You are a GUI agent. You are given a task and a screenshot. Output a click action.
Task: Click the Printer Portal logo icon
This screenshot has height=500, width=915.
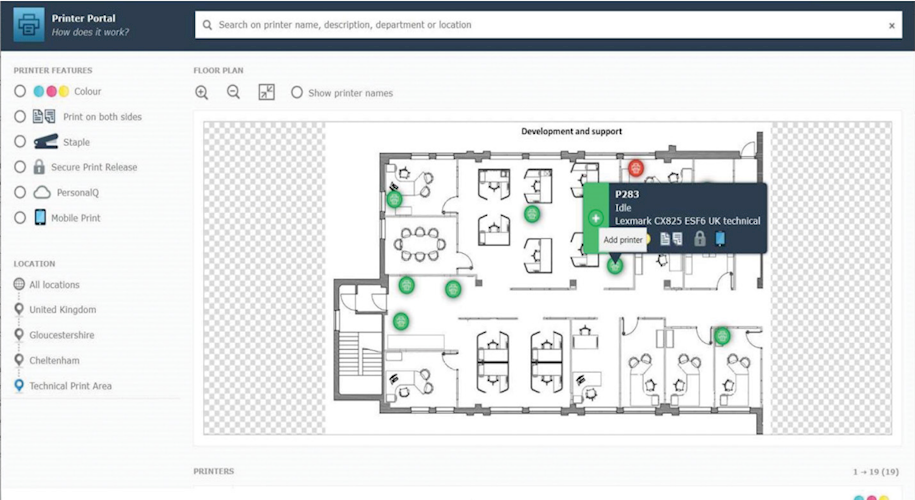29,25
